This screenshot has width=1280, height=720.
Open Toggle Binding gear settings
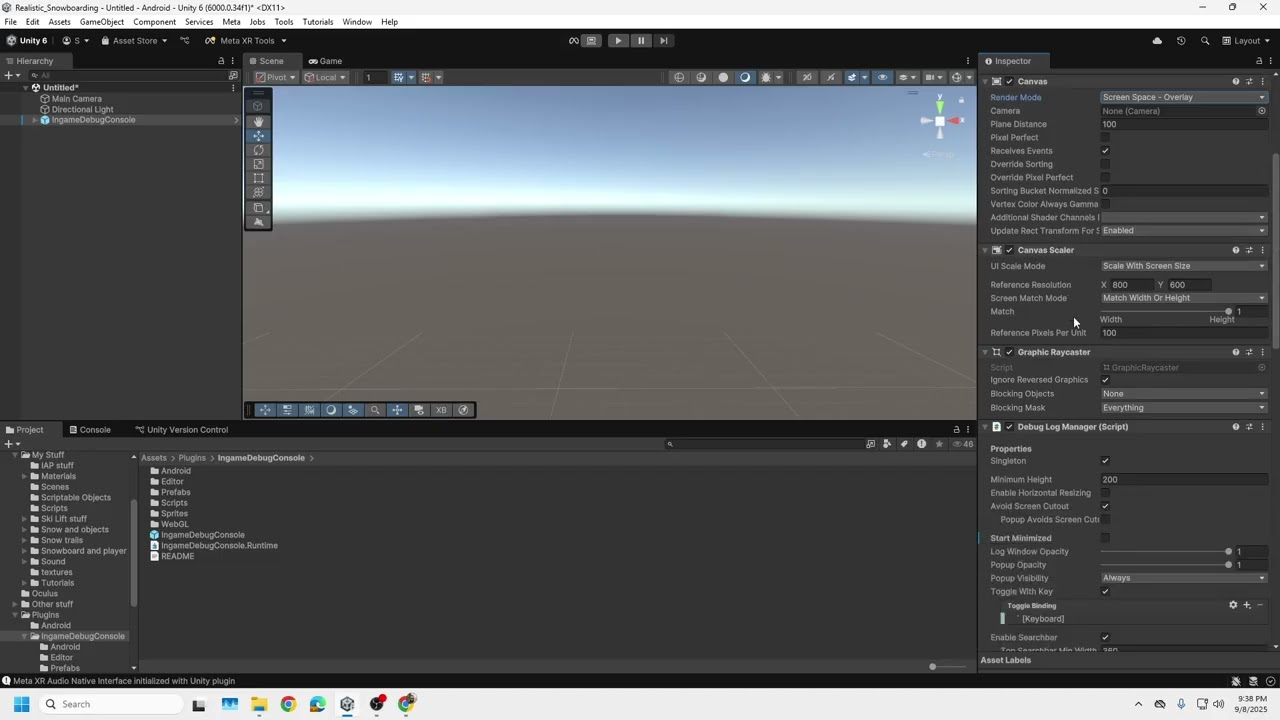click(x=1233, y=605)
